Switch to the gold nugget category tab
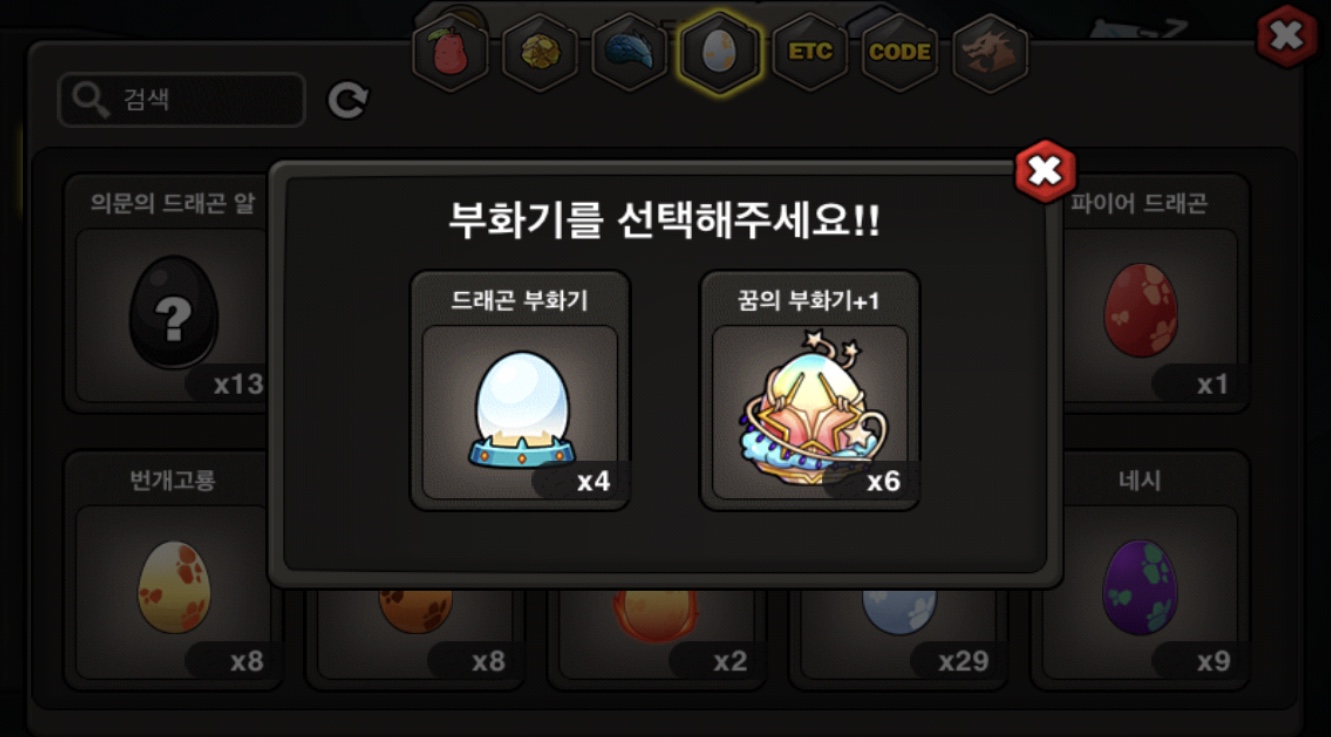The image size is (1331, 737). (x=540, y=52)
